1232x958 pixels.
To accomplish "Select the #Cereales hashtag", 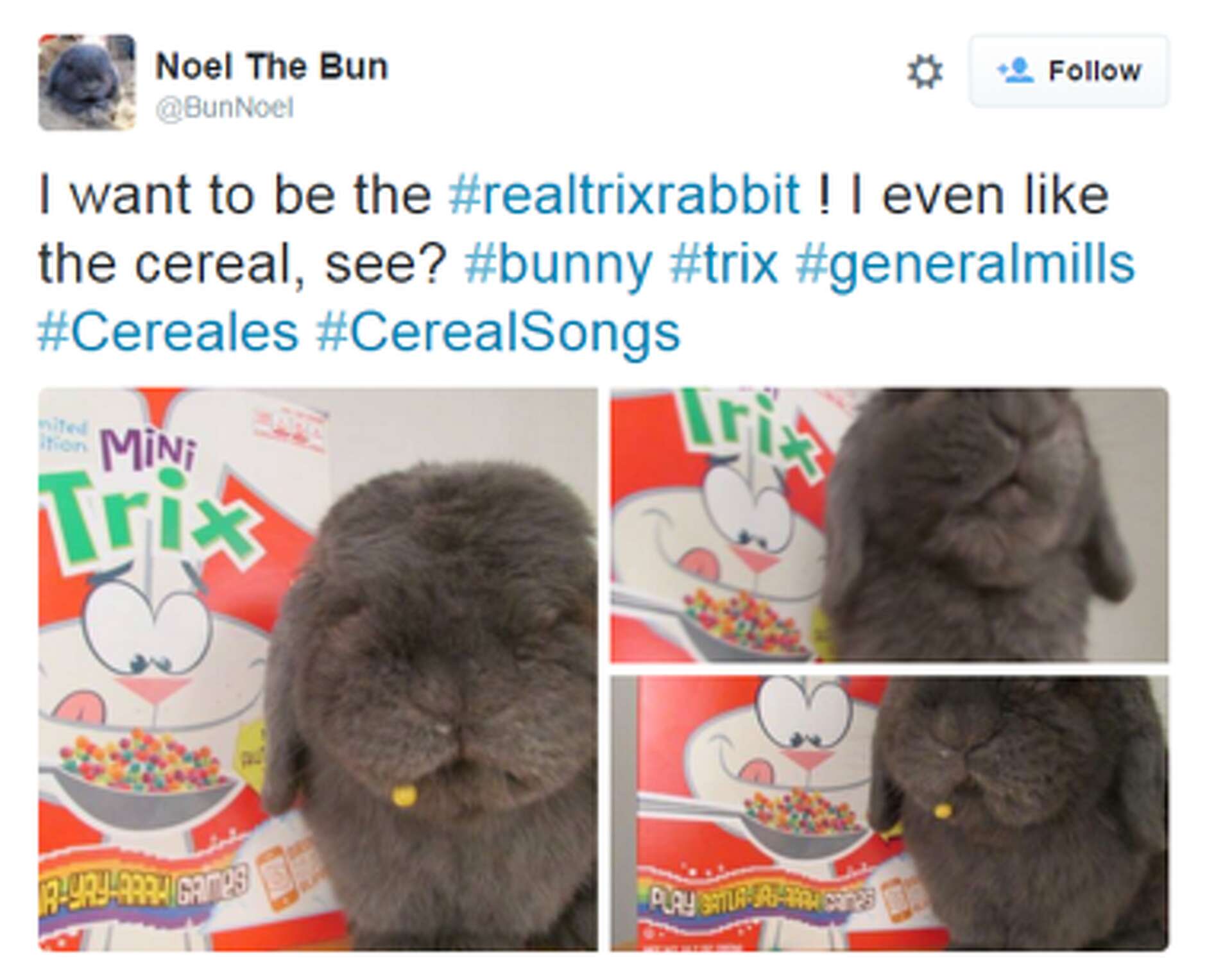I will pyautogui.click(x=168, y=332).
